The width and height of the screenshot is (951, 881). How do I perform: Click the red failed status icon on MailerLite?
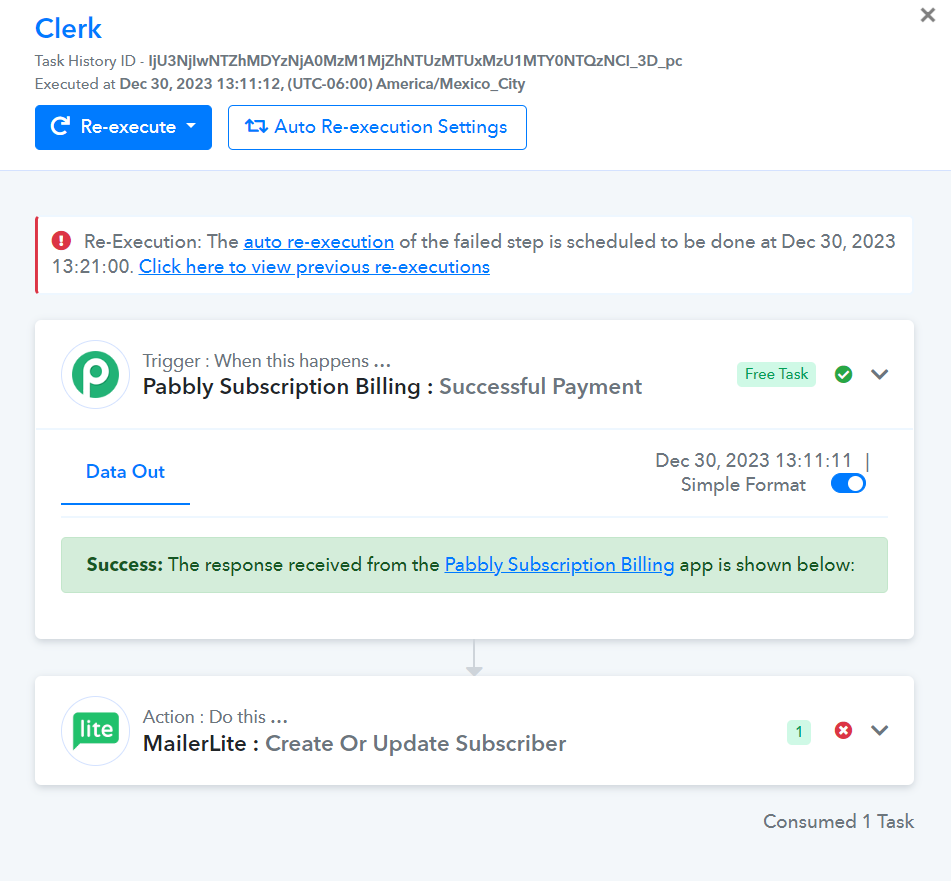click(x=843, y=731)
